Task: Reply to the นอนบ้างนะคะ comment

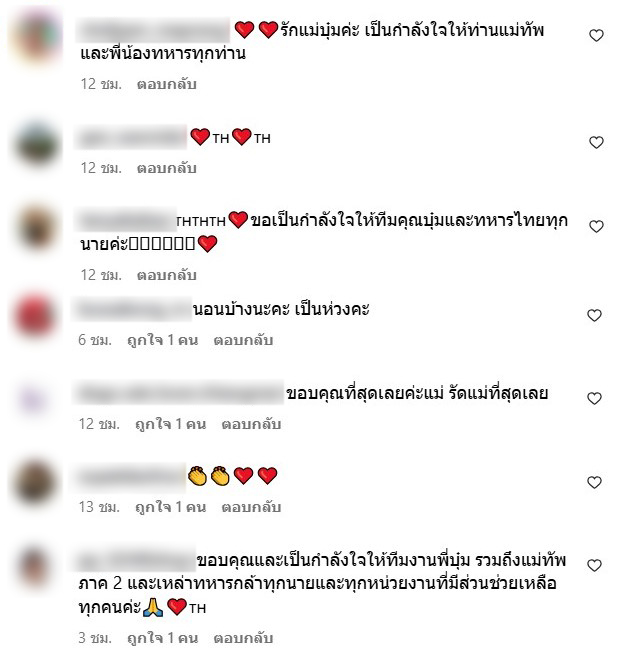Action: point(243,340)
